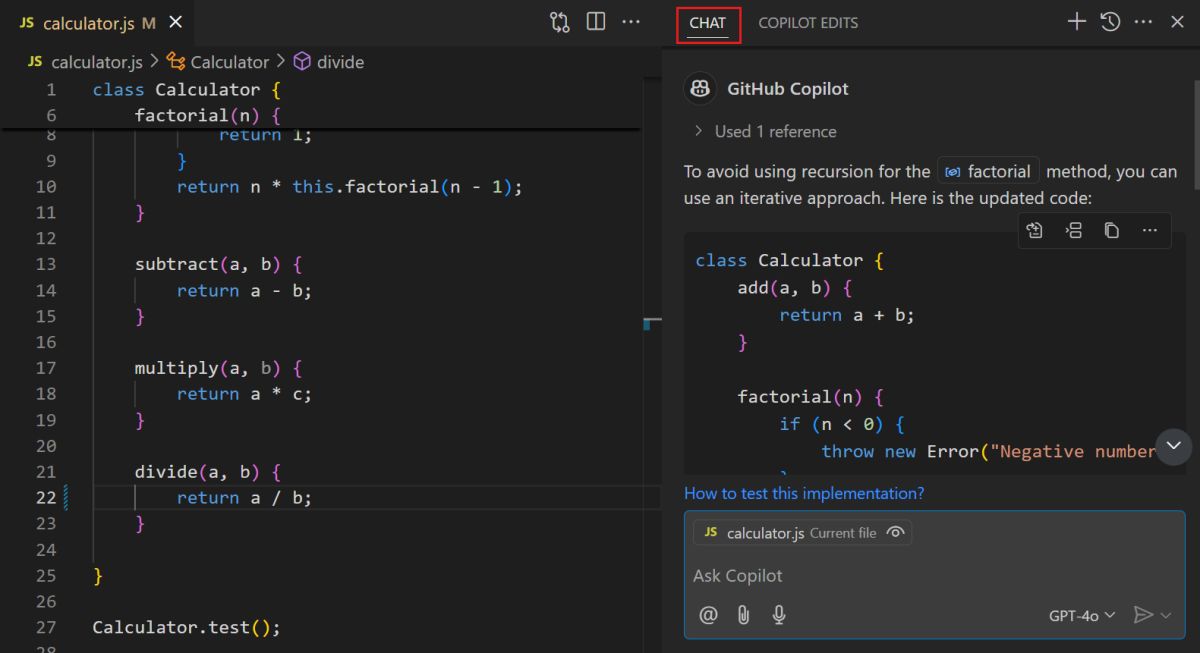Image resolution: width=1200 pixels, height=653 pixels.
Task: Open the source control changes icon in the editor toolbar
Action: [x=560, y=22]
